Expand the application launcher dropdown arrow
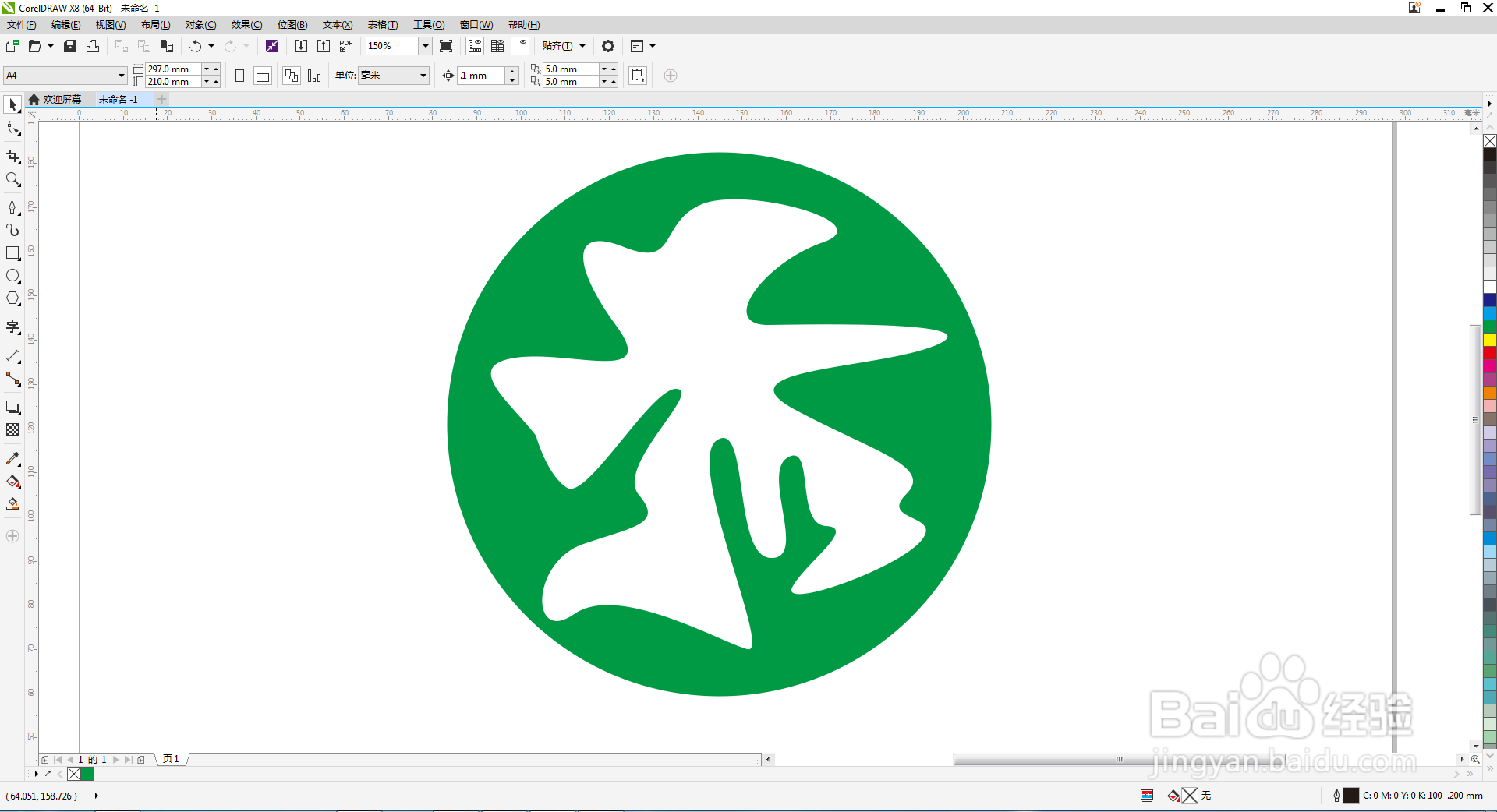 653,46
